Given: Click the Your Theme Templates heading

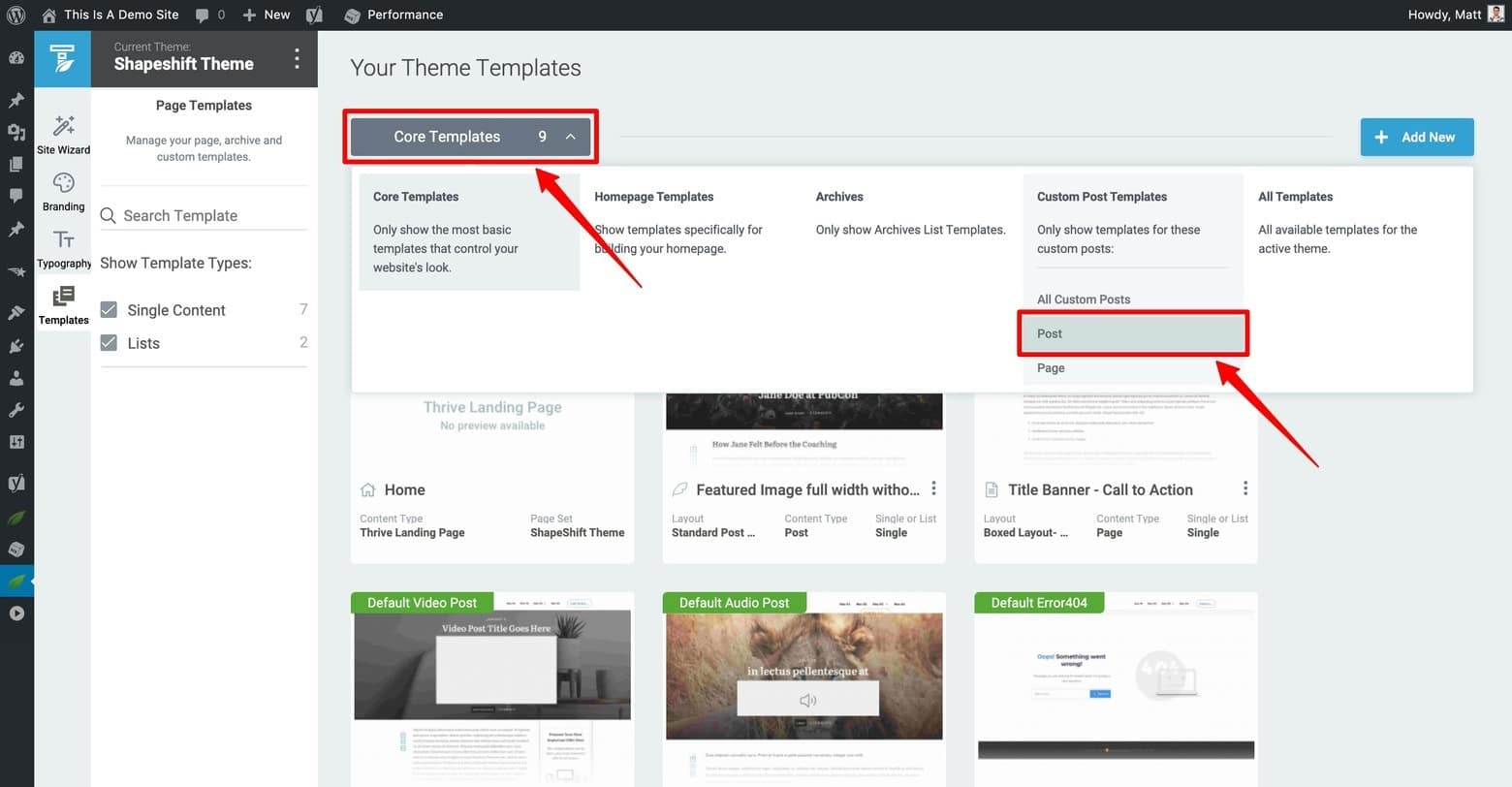Looking at the screenshot, I should [x=465, y=68].
